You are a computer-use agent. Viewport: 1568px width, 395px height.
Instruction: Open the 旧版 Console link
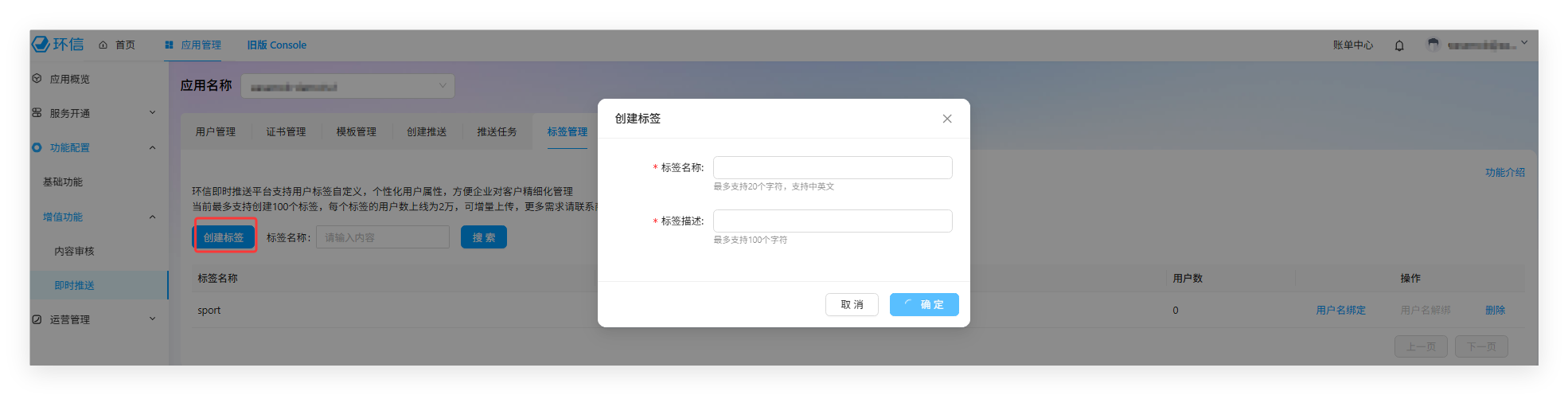276,45
